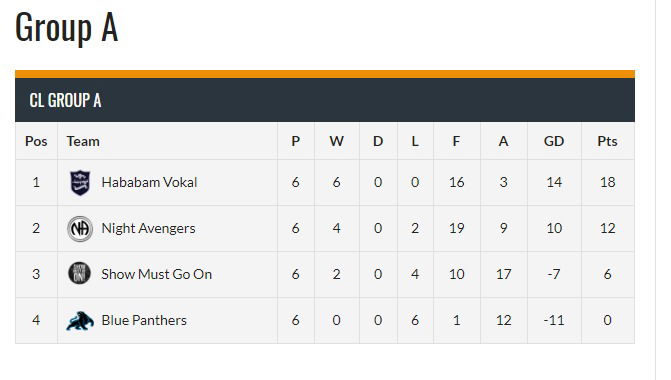Click Hababam Vokal's 18 points cell
671x380 pixels.
click(x=608, y=182)
